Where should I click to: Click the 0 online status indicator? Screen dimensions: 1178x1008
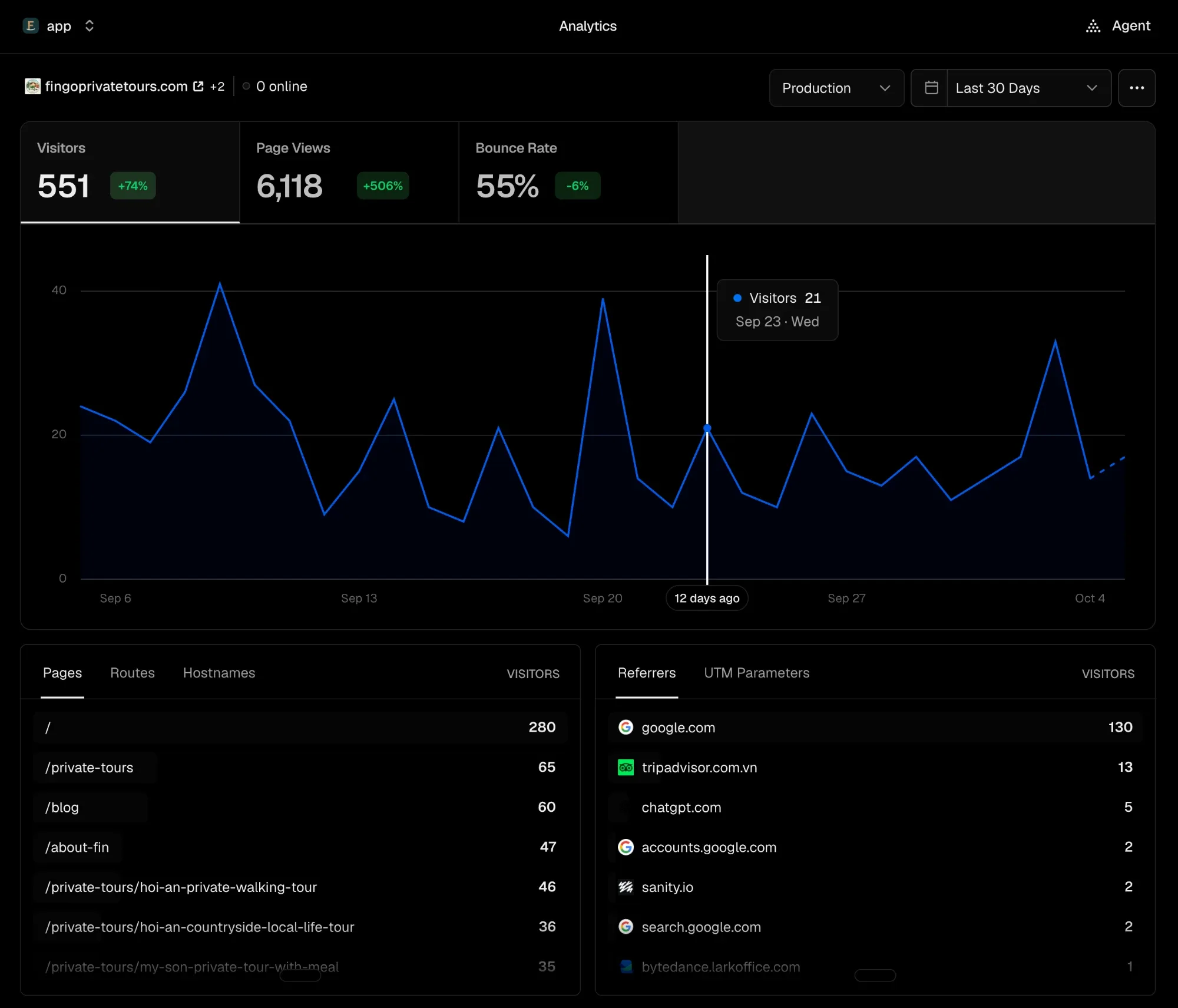click(275, 87)
